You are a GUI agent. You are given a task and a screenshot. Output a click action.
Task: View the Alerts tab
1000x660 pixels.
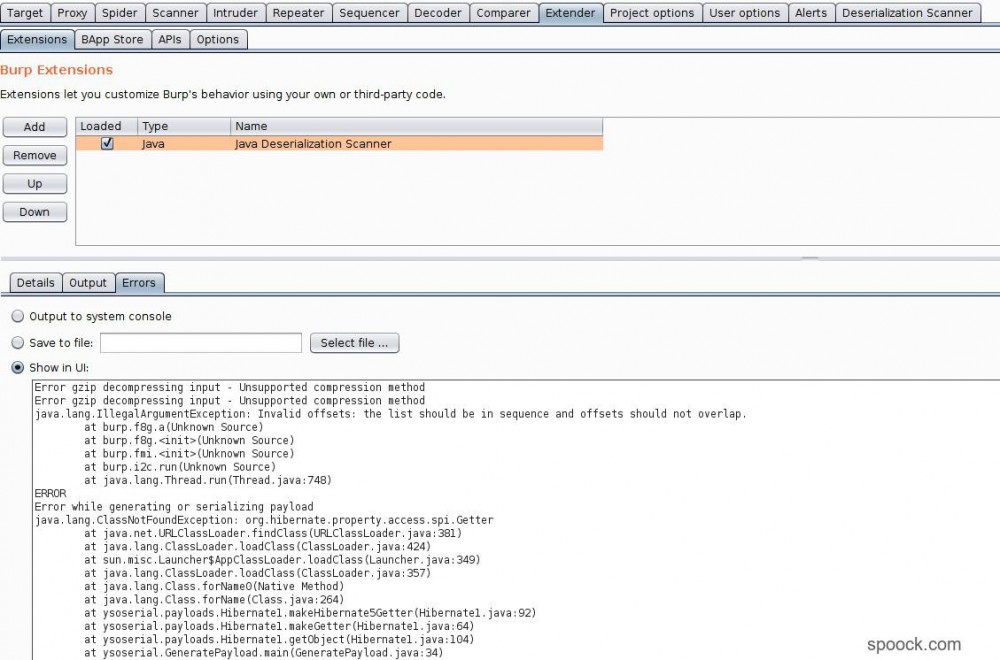pos(811,13)
